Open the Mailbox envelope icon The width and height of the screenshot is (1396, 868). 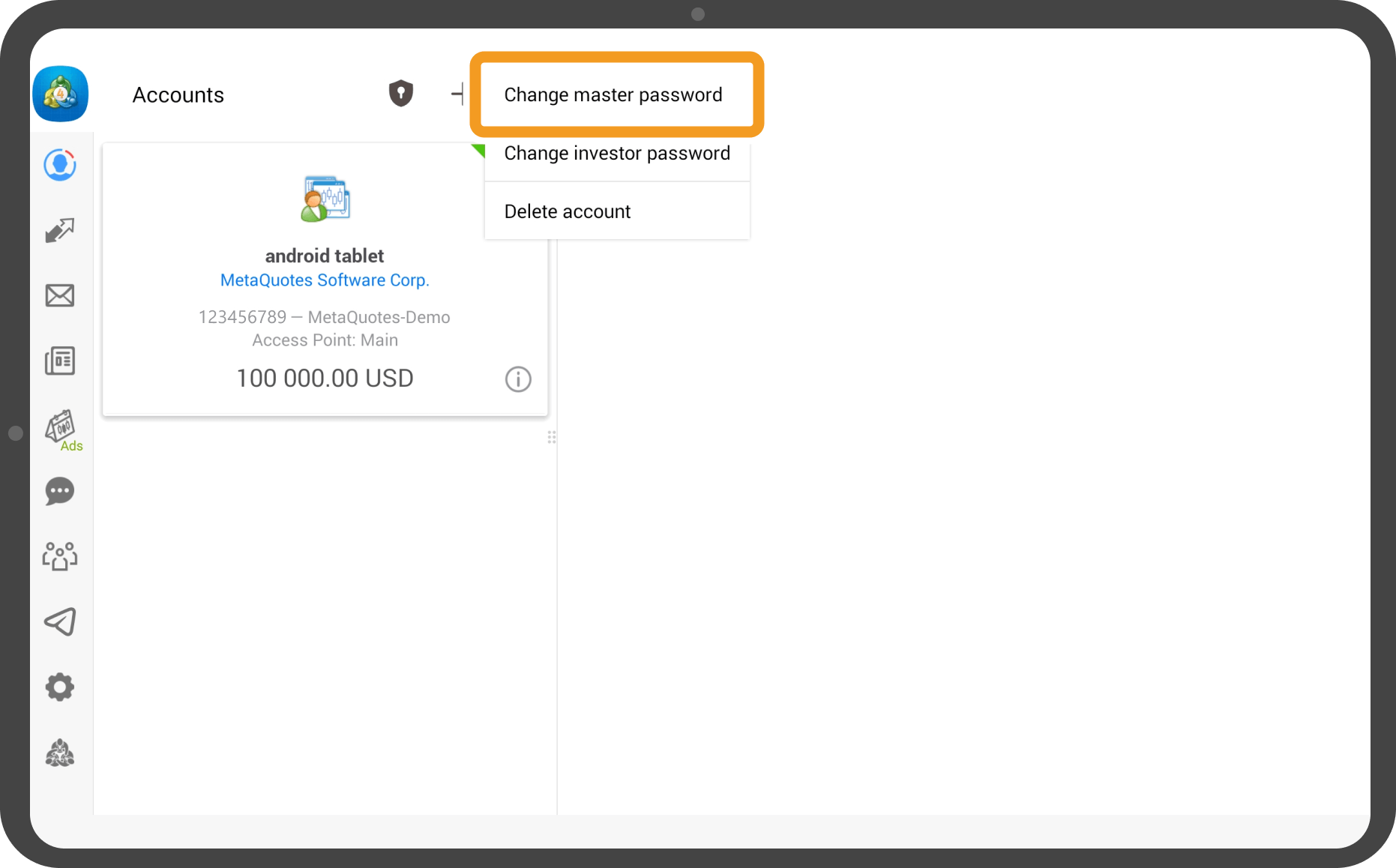(60, 295)
